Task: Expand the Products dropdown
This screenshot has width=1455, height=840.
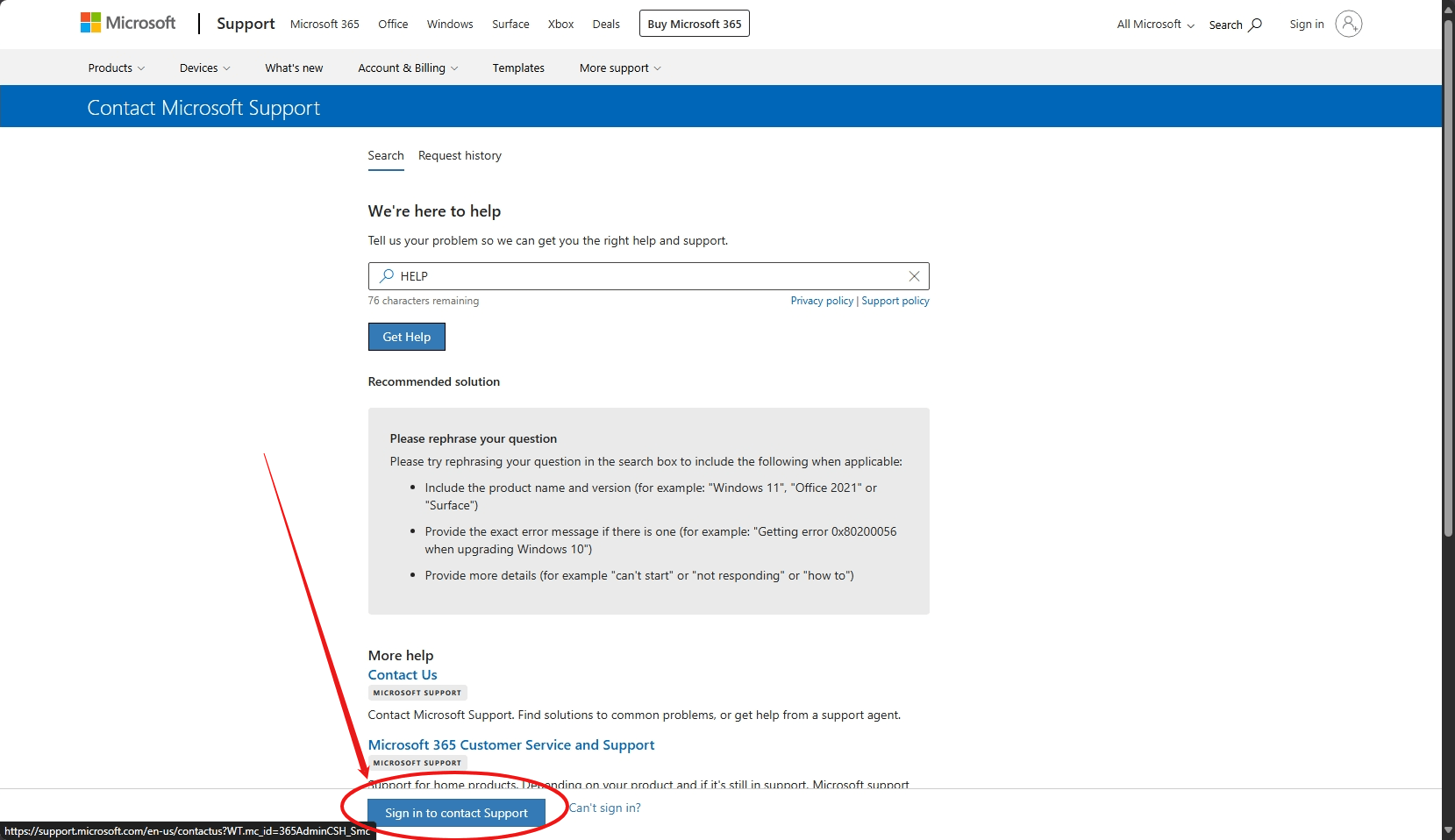Action: (x=117, y=68)
